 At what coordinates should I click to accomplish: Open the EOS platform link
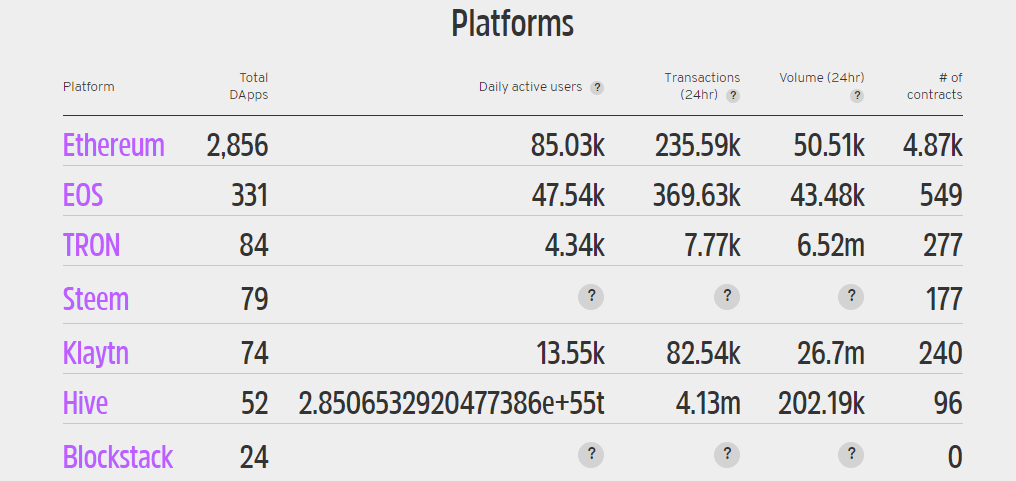(x=83, y=194)
